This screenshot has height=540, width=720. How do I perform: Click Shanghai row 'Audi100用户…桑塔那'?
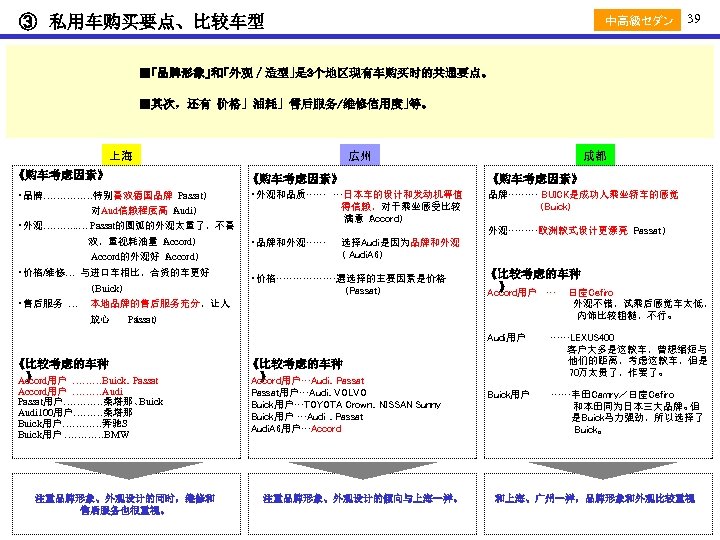point(75,412)
